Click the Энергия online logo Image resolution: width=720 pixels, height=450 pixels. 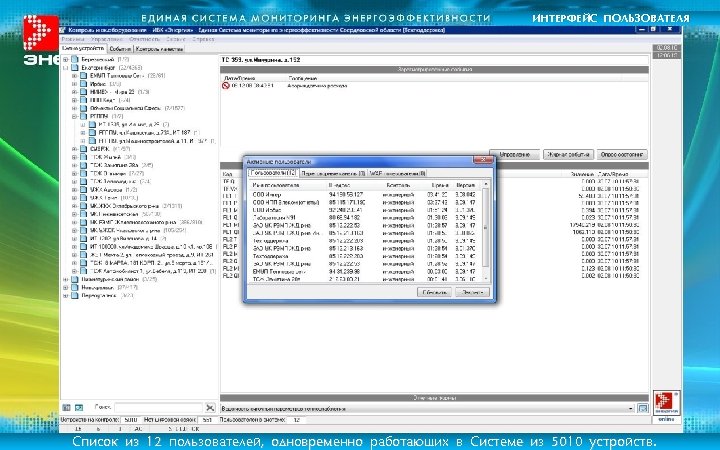(666, 406)
